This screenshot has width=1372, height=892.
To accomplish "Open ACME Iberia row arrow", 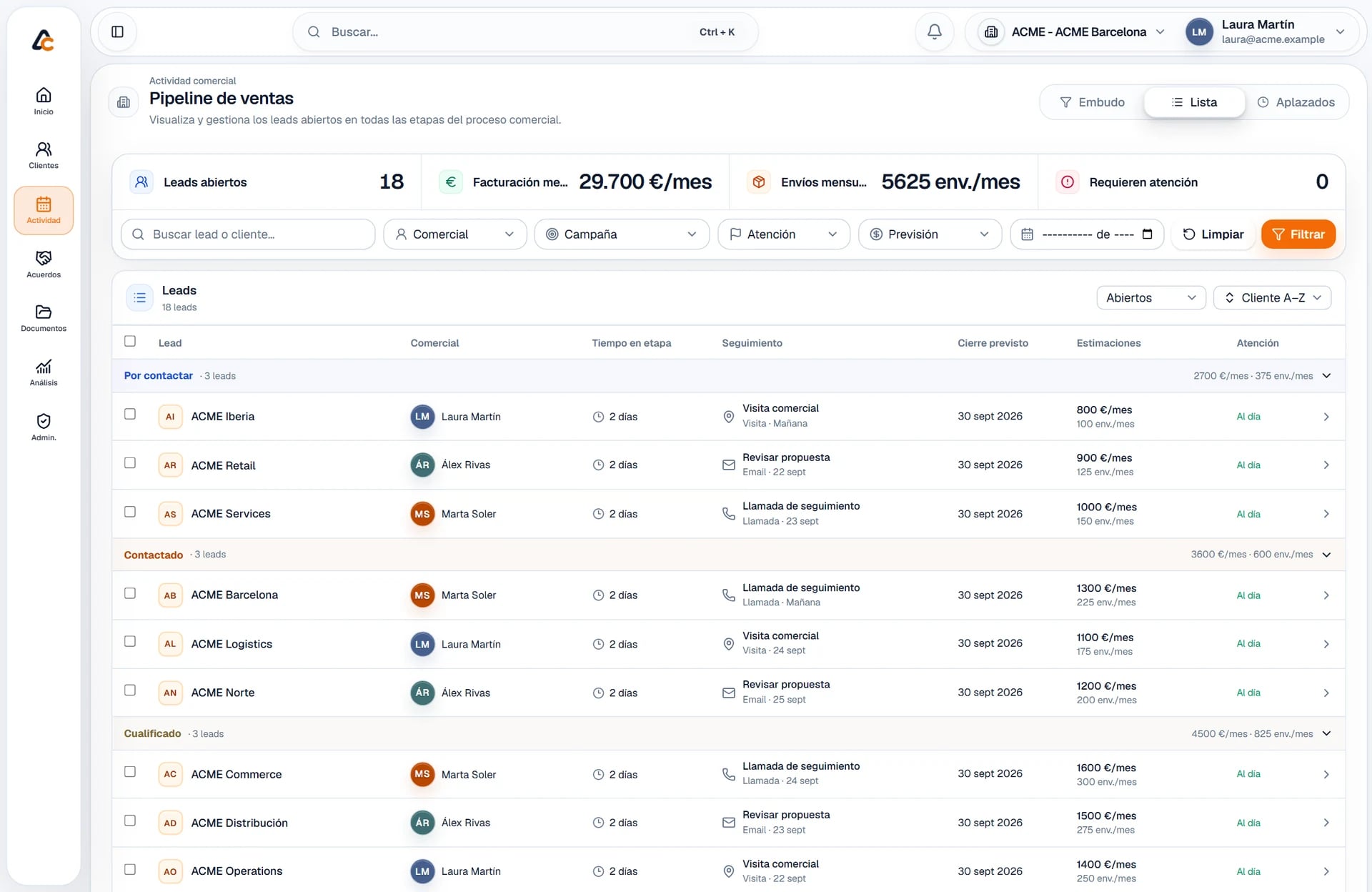I will pos(1326,417).
